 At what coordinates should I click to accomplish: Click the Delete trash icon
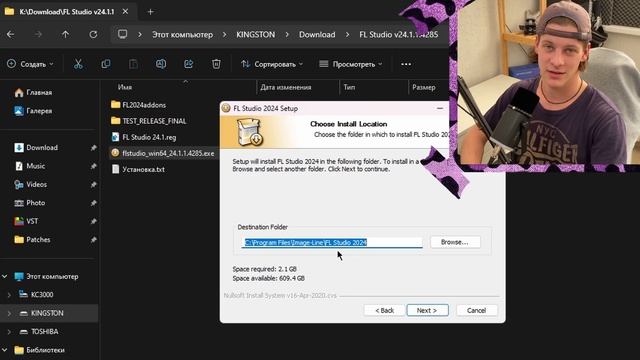click(216, 64)
